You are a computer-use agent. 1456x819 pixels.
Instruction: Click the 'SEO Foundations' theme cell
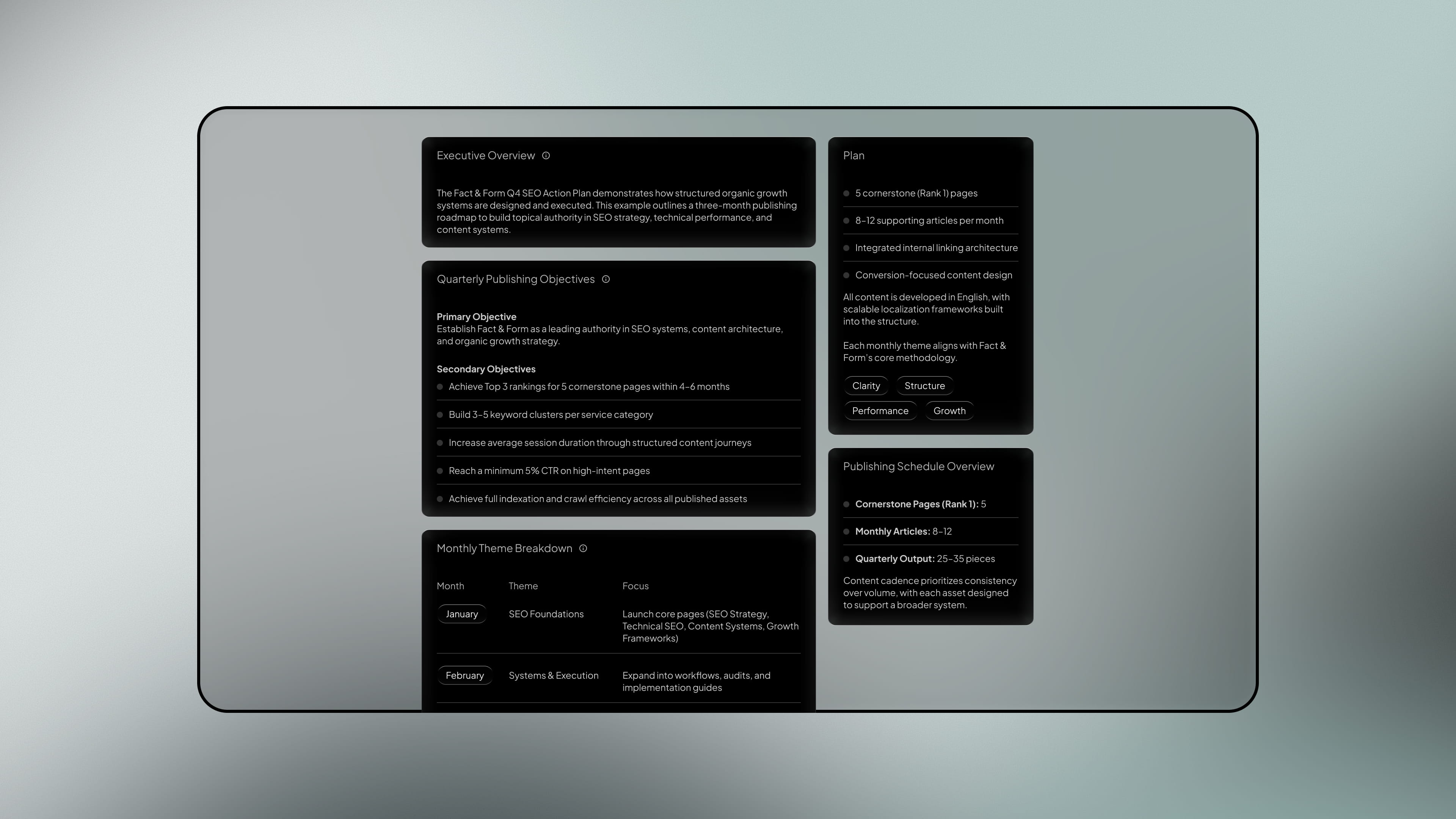click(546, 614)
